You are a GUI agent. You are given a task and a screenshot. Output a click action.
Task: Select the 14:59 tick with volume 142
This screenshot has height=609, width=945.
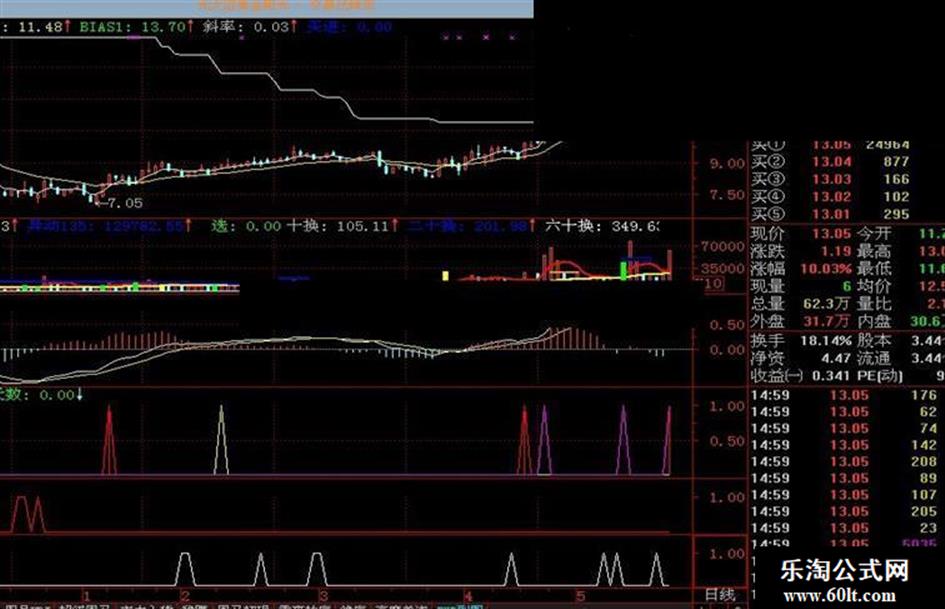[x=844, y=445]
